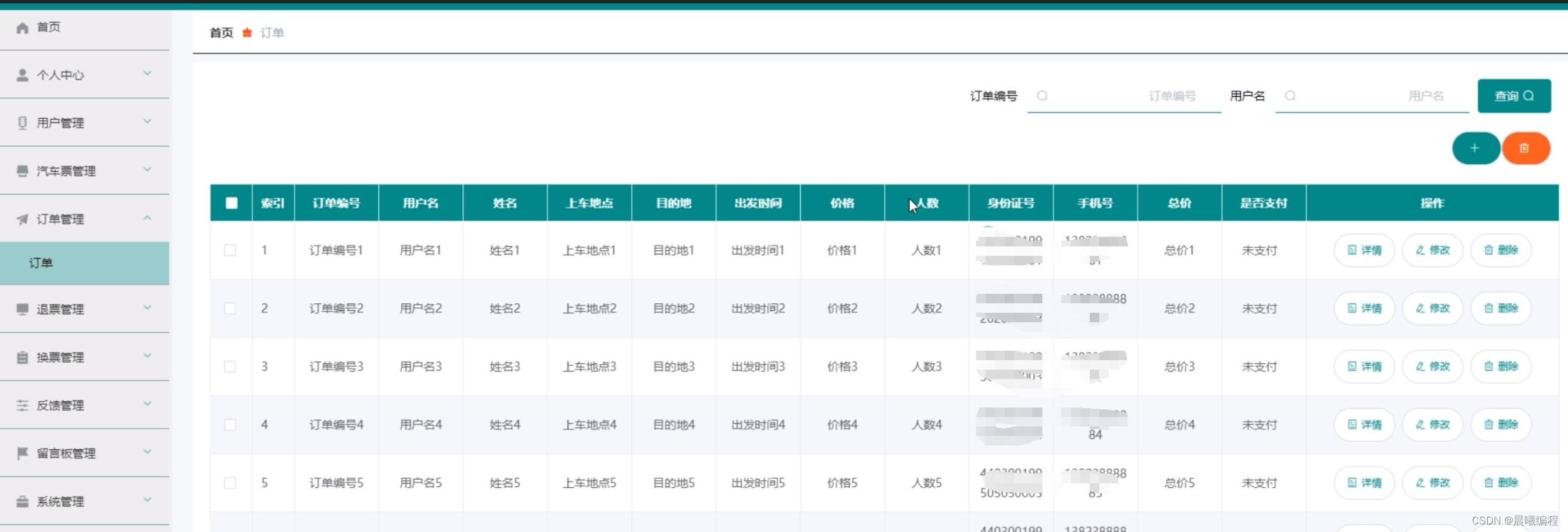The height and width of the screenshot is (532, 1568).
Task: Select the 订单 submenu item
Action: tap(85, 263)
